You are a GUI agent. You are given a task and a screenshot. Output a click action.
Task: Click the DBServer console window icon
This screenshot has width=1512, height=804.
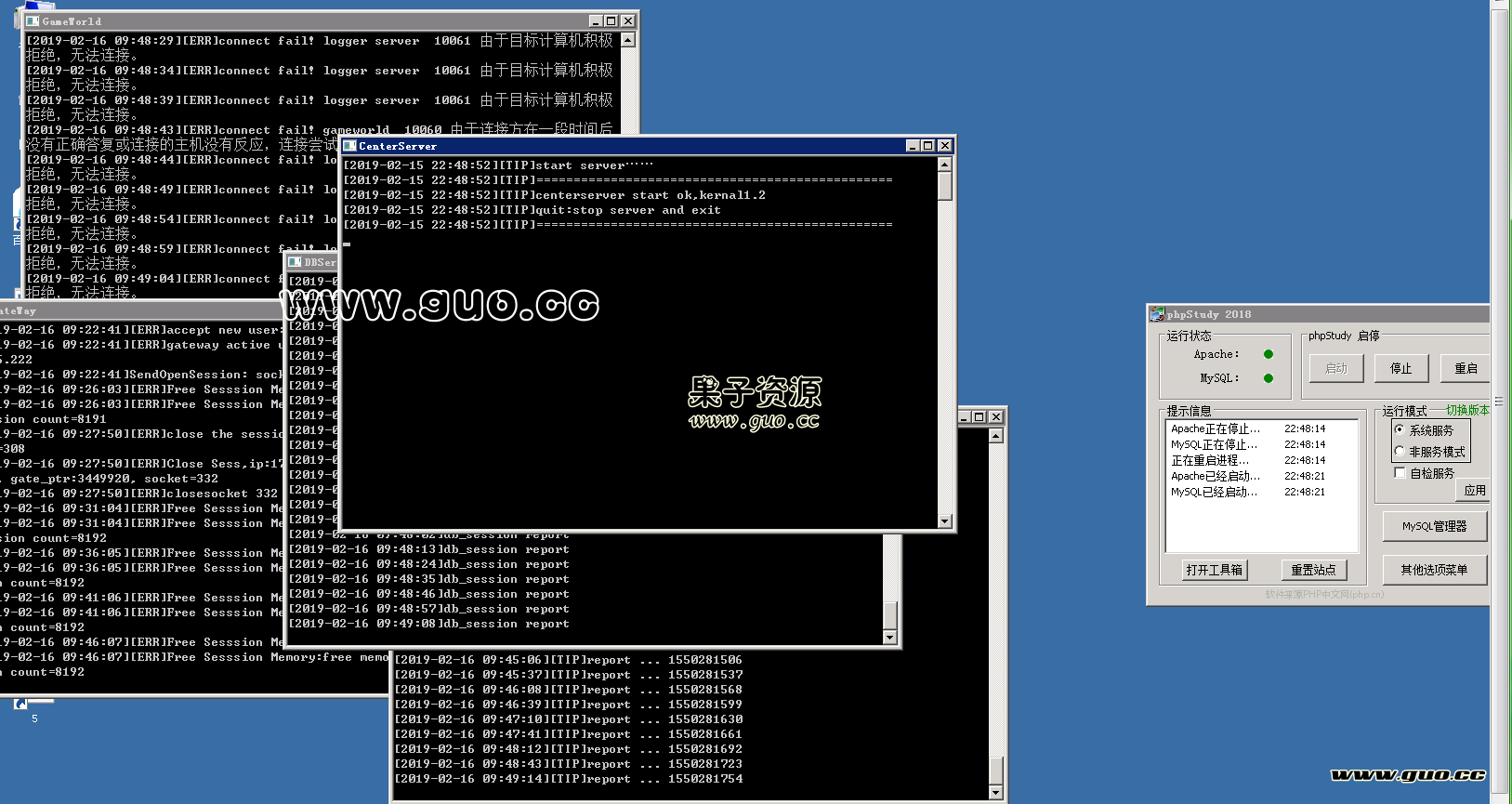295,262
